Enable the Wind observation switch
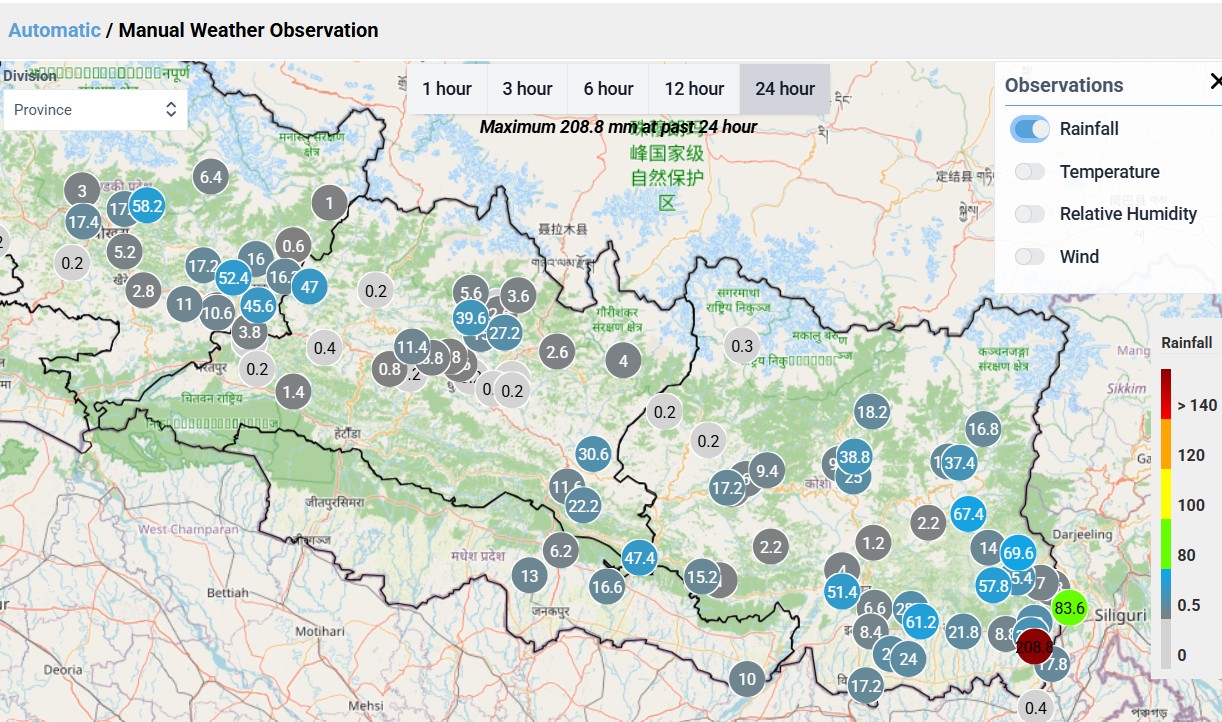 click(1030, 257)
